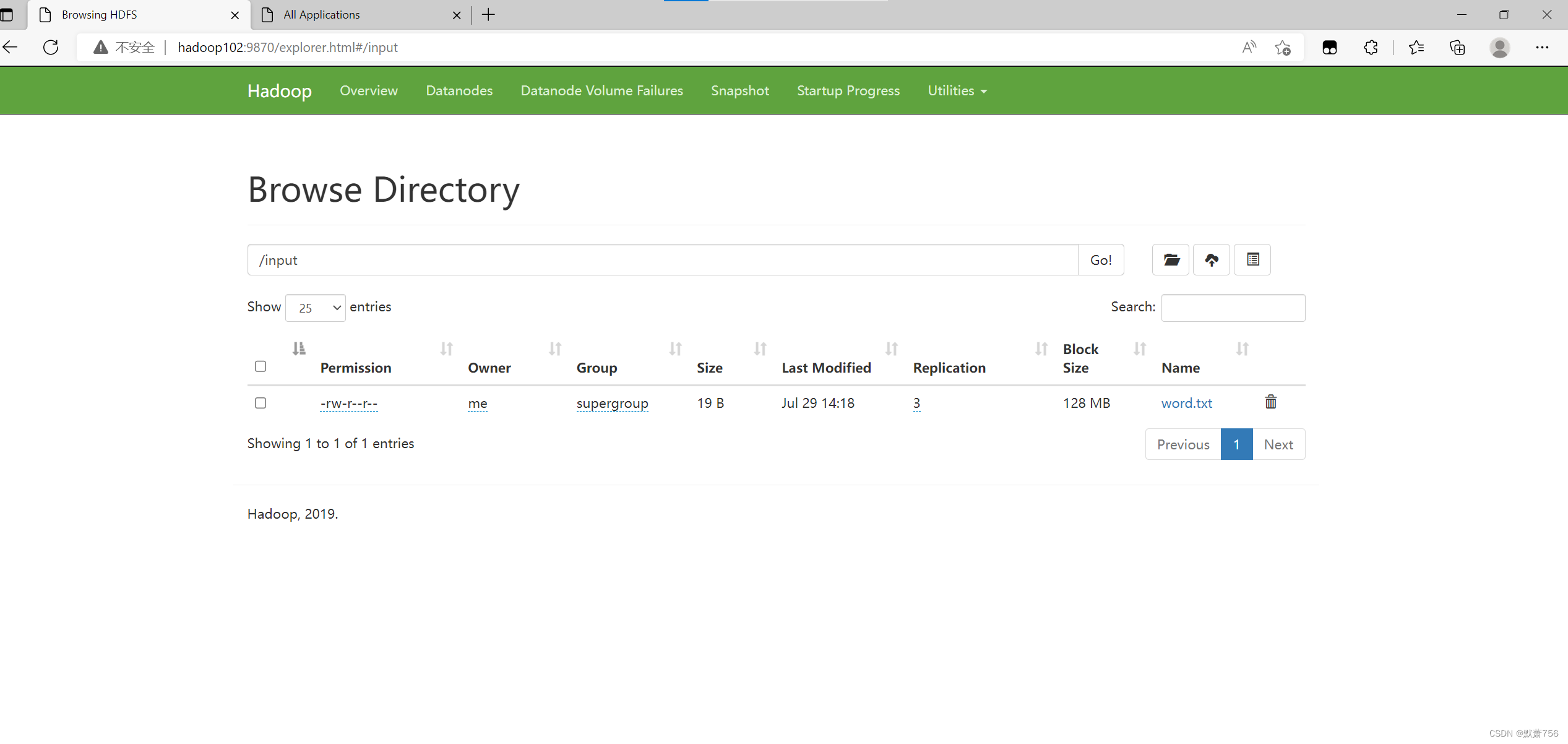The image size is (1568, 744).
Task: Open the Show entries count dropdown
Action: click(x=316, y=308)
